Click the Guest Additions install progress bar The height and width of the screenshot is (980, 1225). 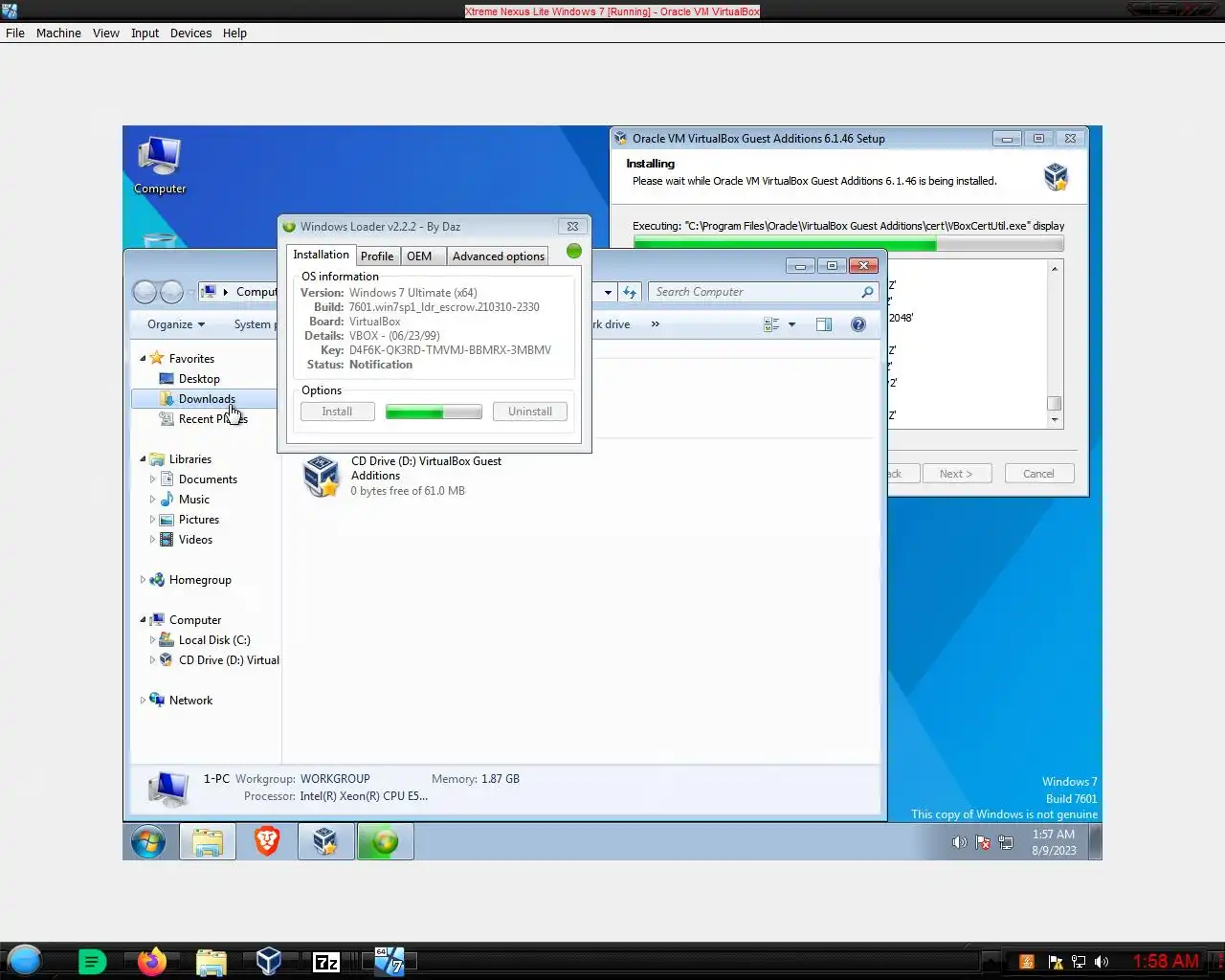(848, 245)
